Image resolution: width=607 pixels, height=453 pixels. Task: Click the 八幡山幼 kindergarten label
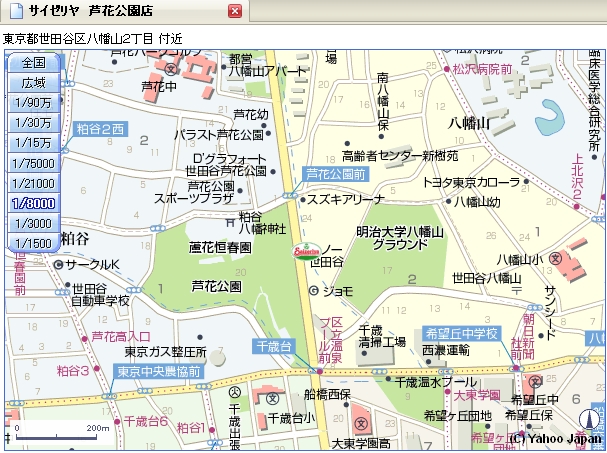click(477, 202)
